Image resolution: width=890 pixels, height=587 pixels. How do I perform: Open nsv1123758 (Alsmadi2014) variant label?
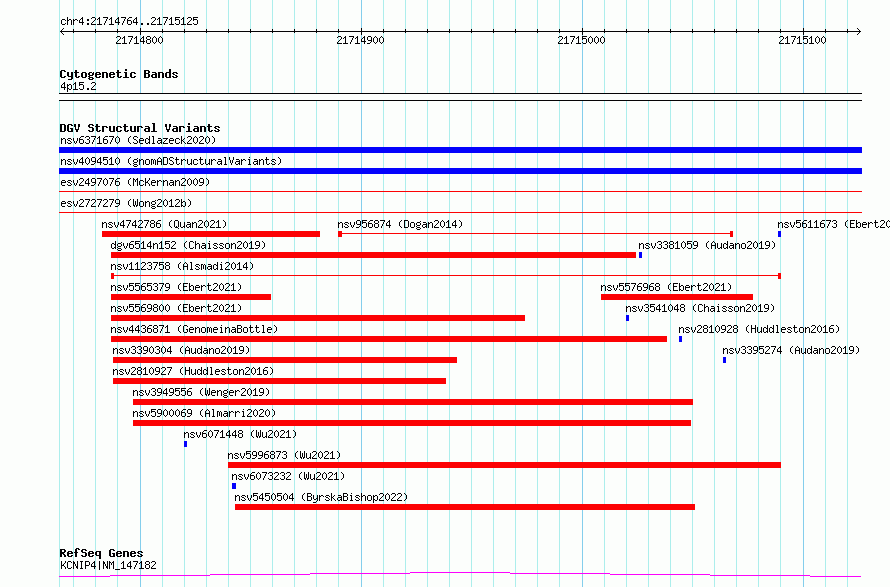click(182, 266)
